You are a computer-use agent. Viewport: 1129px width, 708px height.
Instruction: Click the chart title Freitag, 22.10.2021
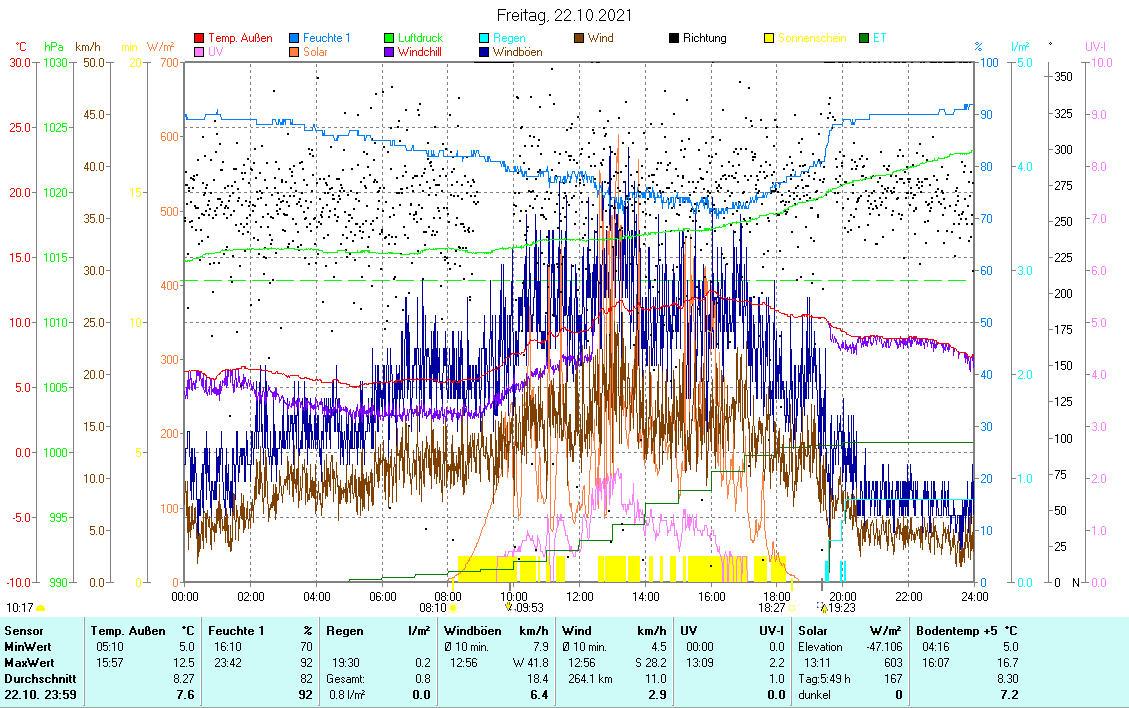[x=563, y=15]
